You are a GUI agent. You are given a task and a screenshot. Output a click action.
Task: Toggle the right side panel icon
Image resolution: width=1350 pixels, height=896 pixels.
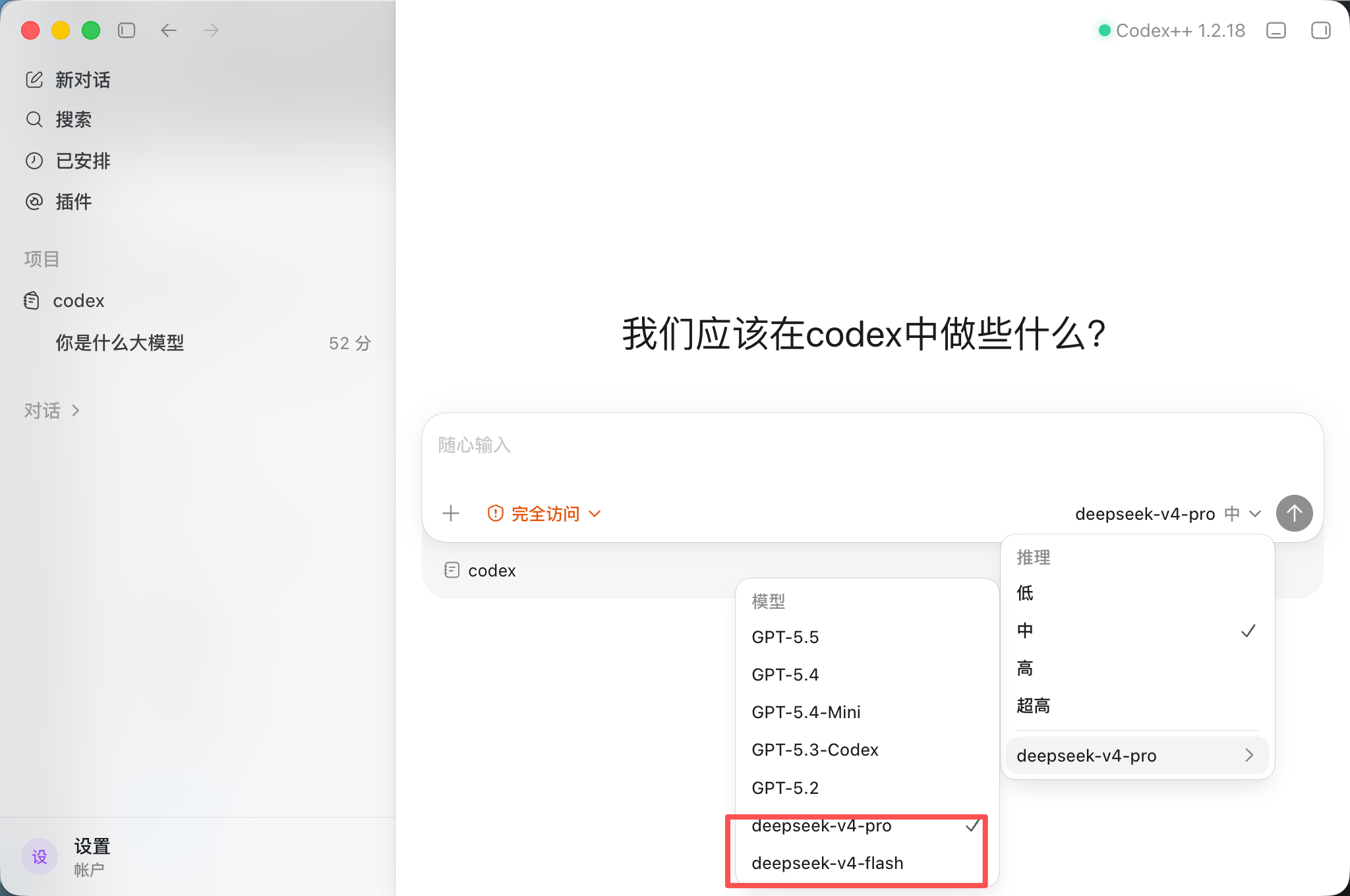[x=1320, y=30]
